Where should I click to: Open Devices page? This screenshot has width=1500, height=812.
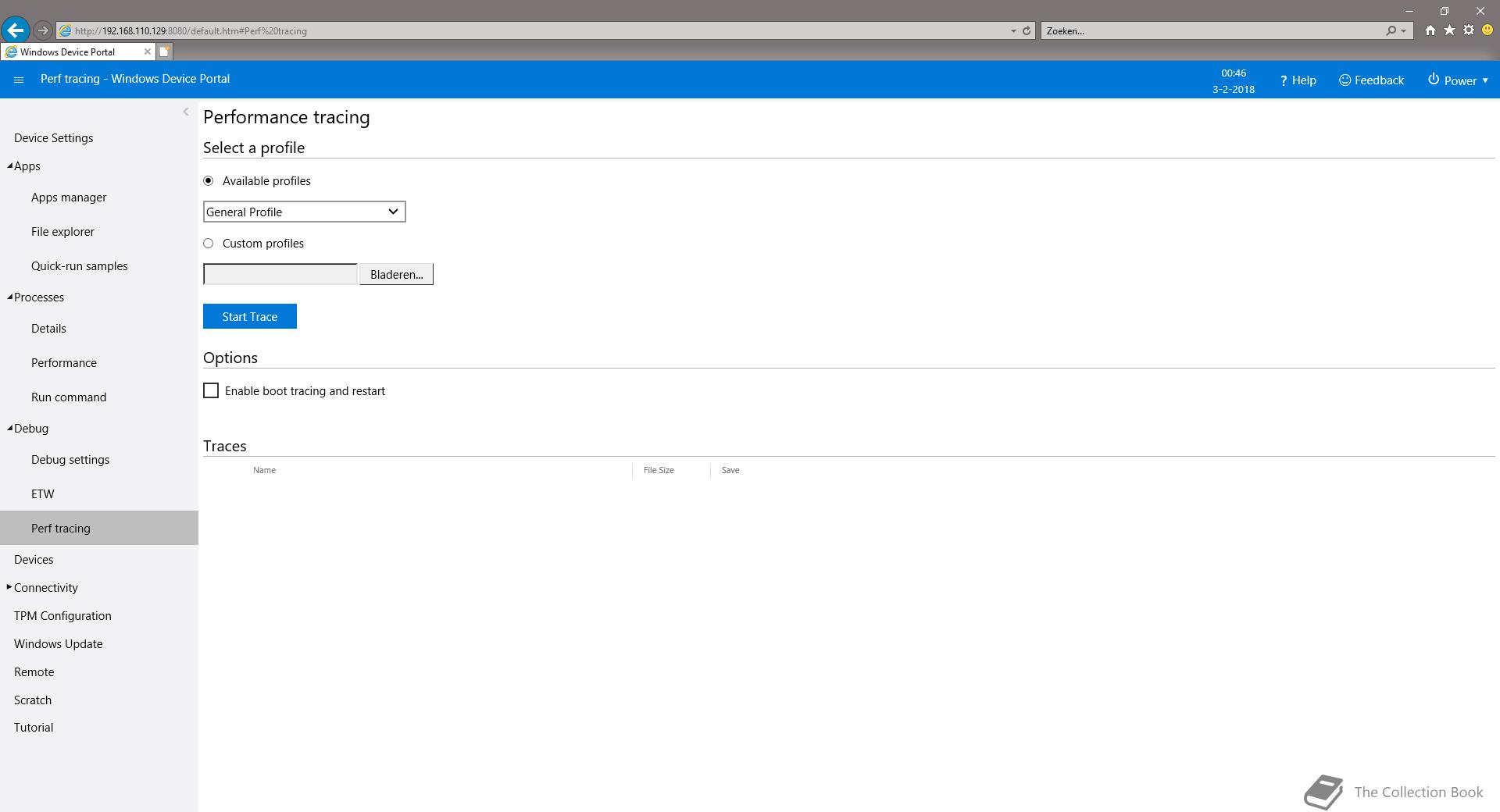pyautogui.click(x=34, y=559)
